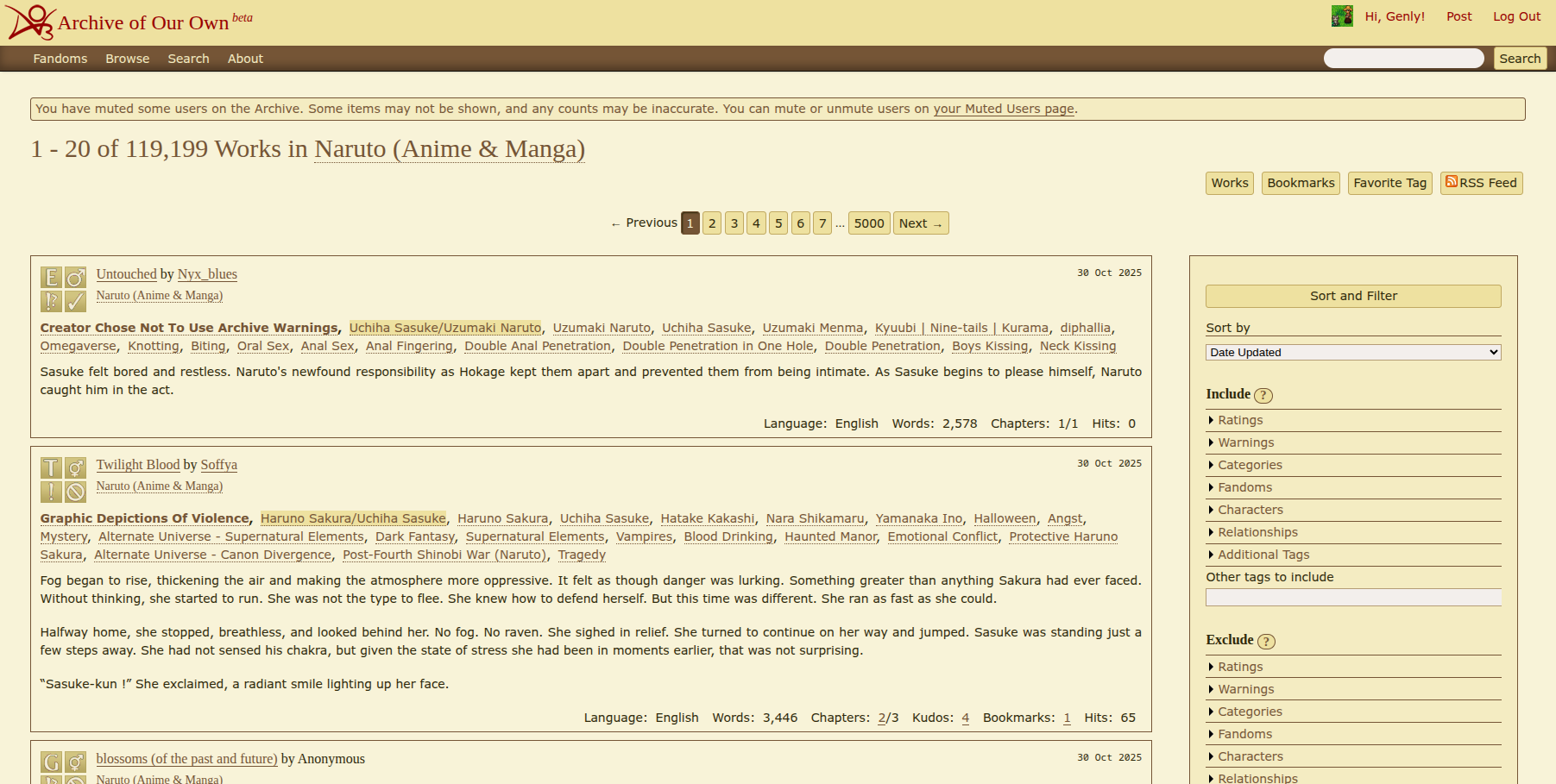The width and height of the screenshot is (1556, 784).
Task: Open the Sort by dropdown
Action: point(1352,353)
